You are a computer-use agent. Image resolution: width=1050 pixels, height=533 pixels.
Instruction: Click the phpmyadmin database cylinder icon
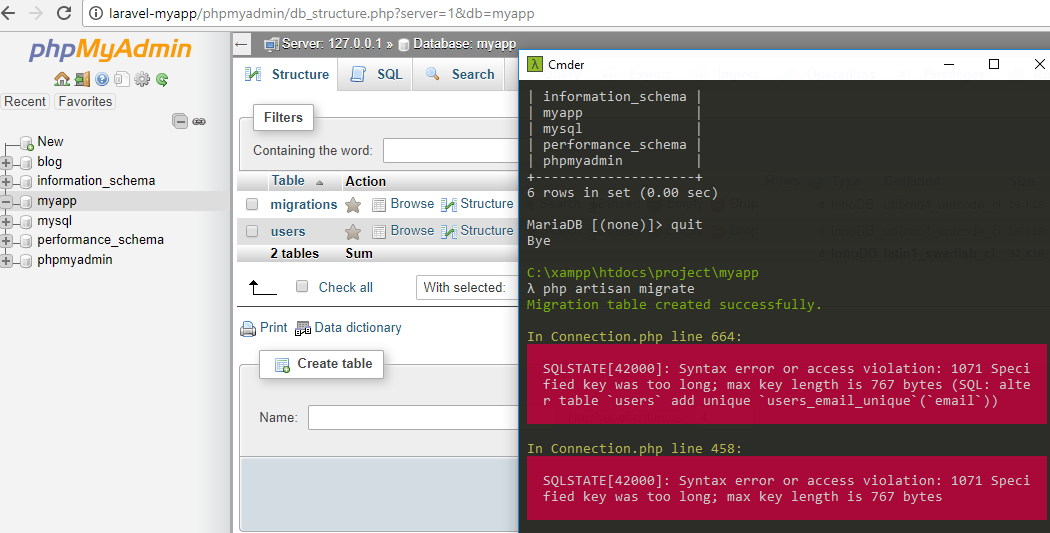26,260
